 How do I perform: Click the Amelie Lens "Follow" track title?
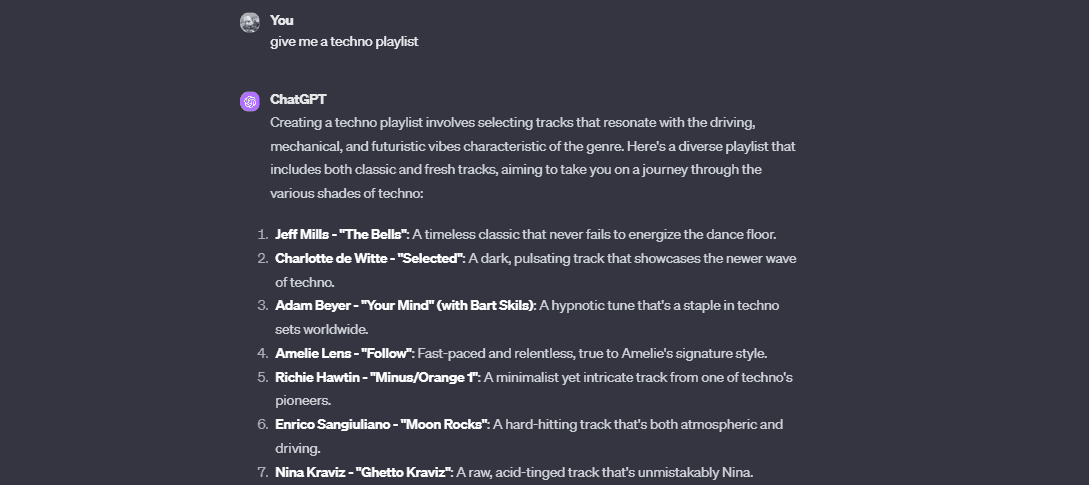coord(342,353)
